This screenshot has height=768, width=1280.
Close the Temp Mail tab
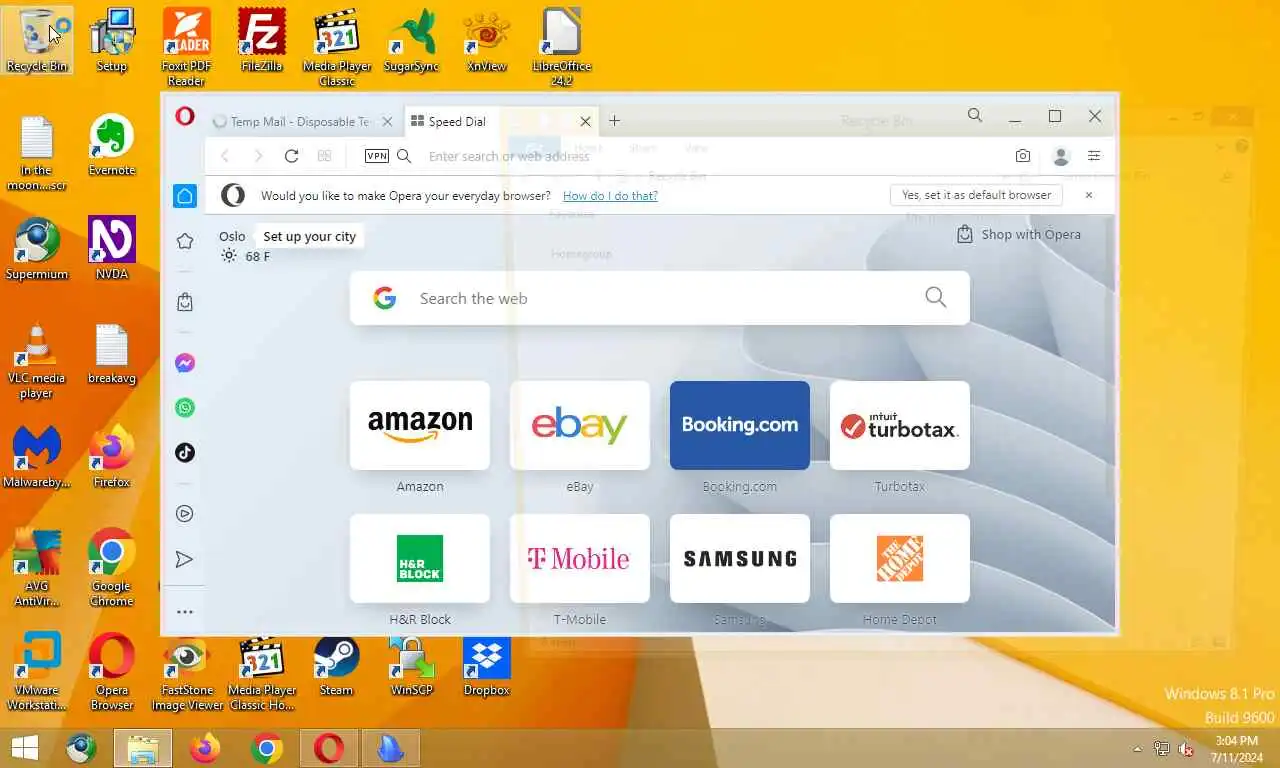388,122
